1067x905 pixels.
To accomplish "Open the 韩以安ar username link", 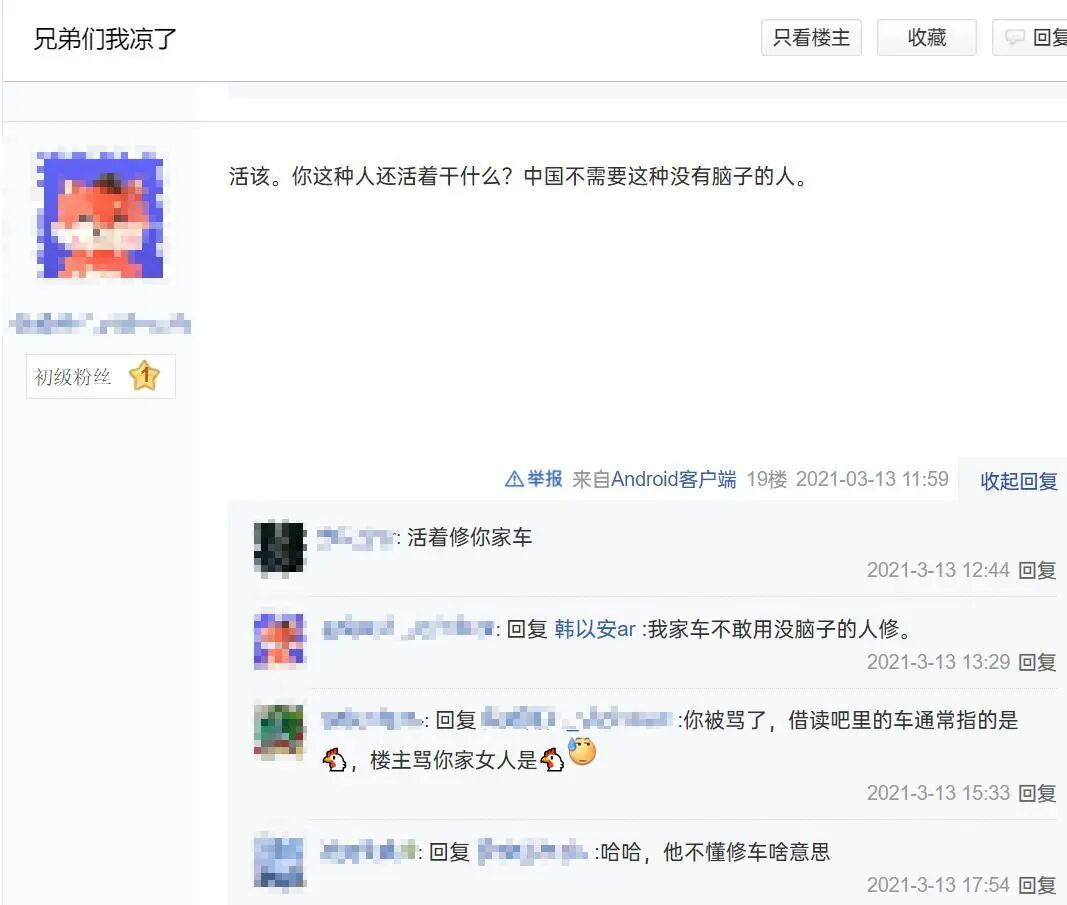I will pos(595,629).
